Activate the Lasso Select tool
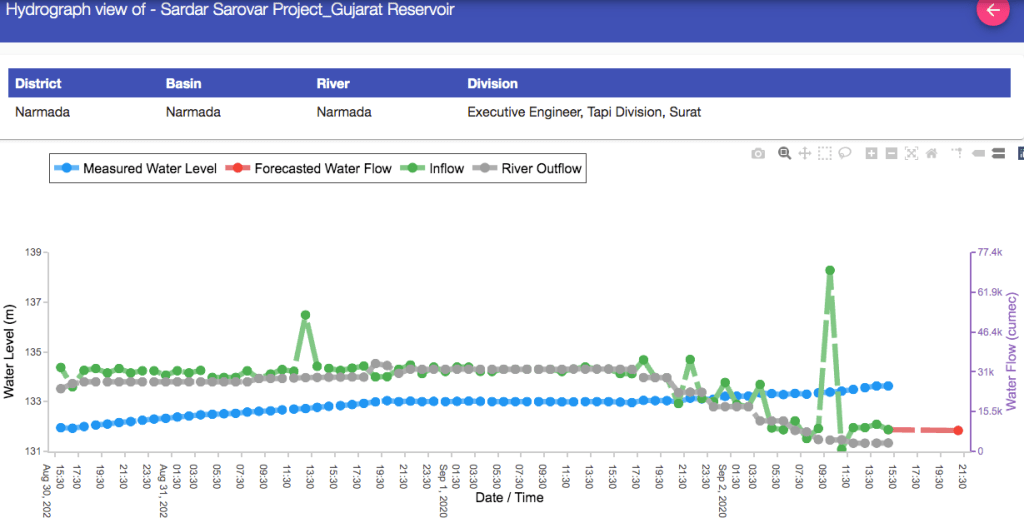The image size is (1024, 518). pos(845,153)
